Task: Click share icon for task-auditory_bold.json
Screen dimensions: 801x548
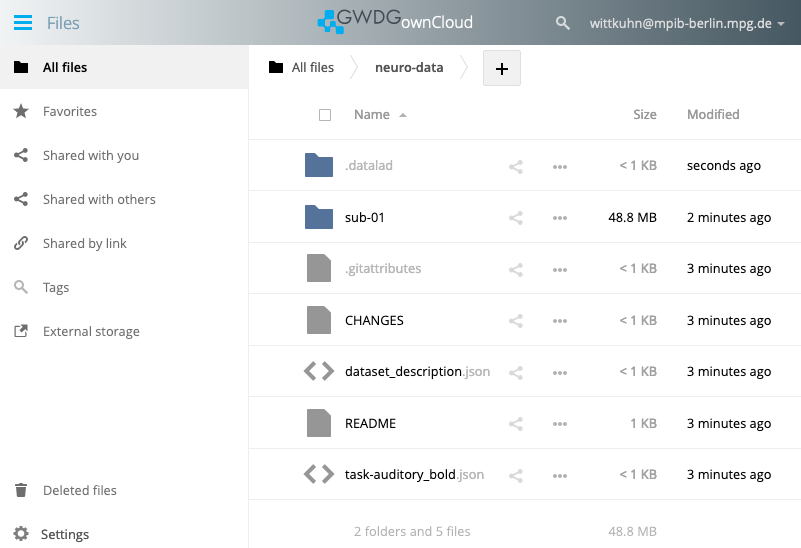Action: point(516,475)
